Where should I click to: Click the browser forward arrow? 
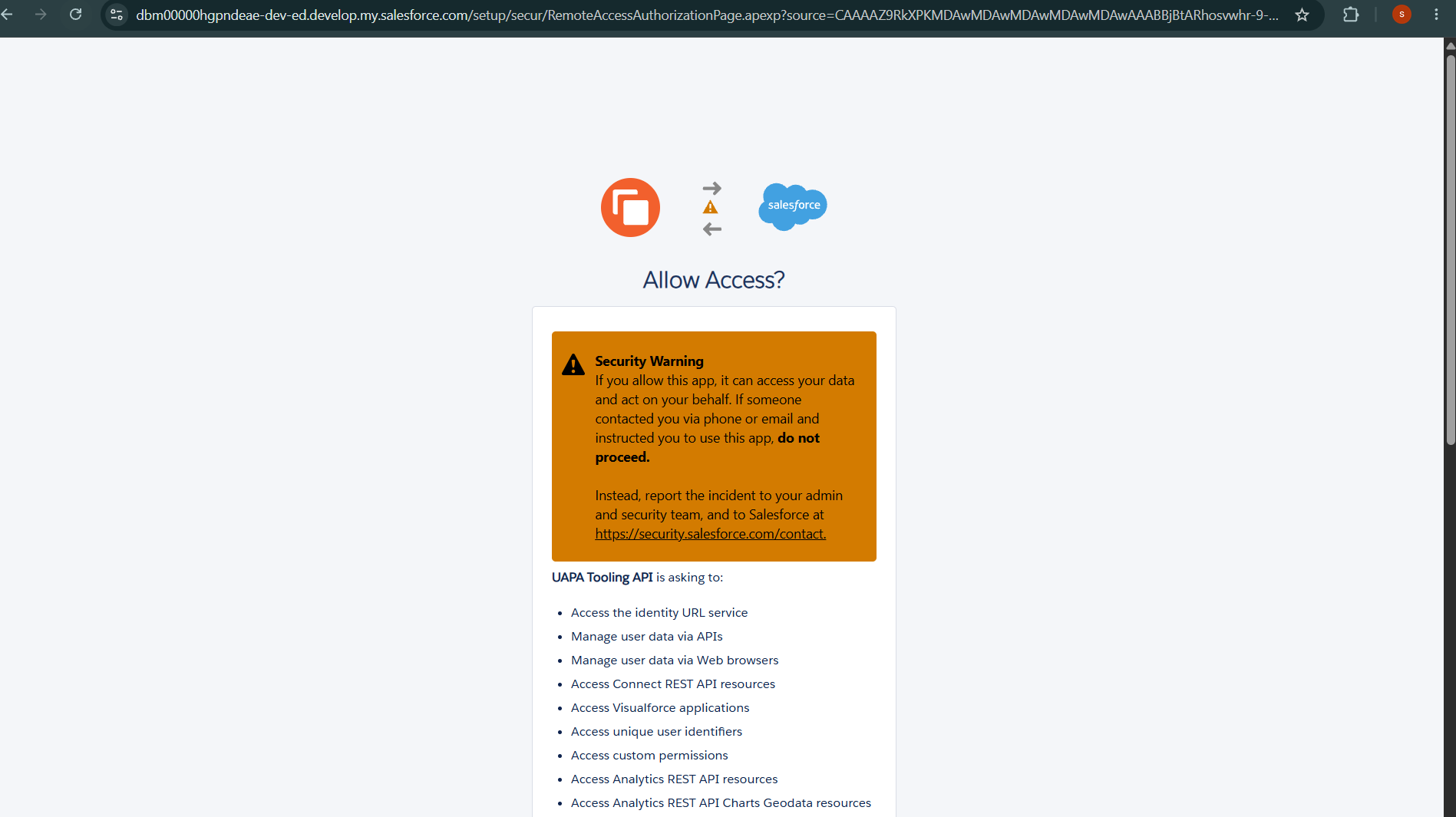click(x=41, y=15)
